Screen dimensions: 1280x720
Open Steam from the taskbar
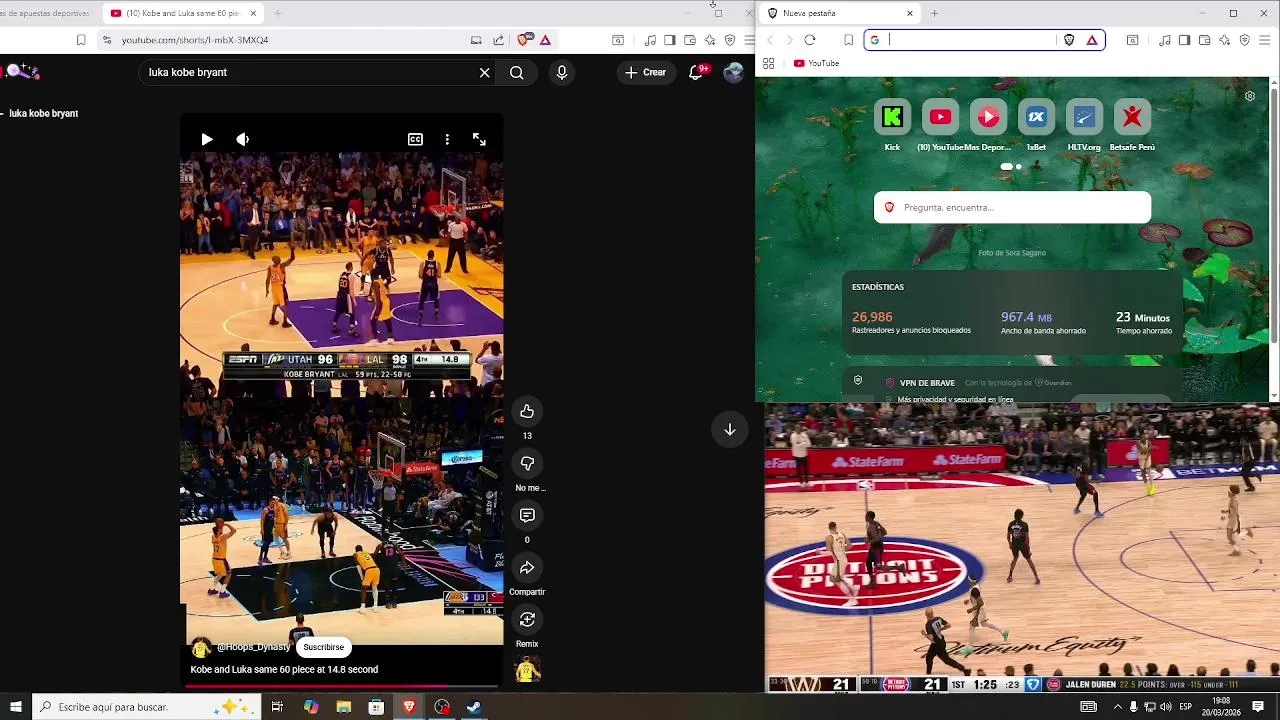coord(474,707)
